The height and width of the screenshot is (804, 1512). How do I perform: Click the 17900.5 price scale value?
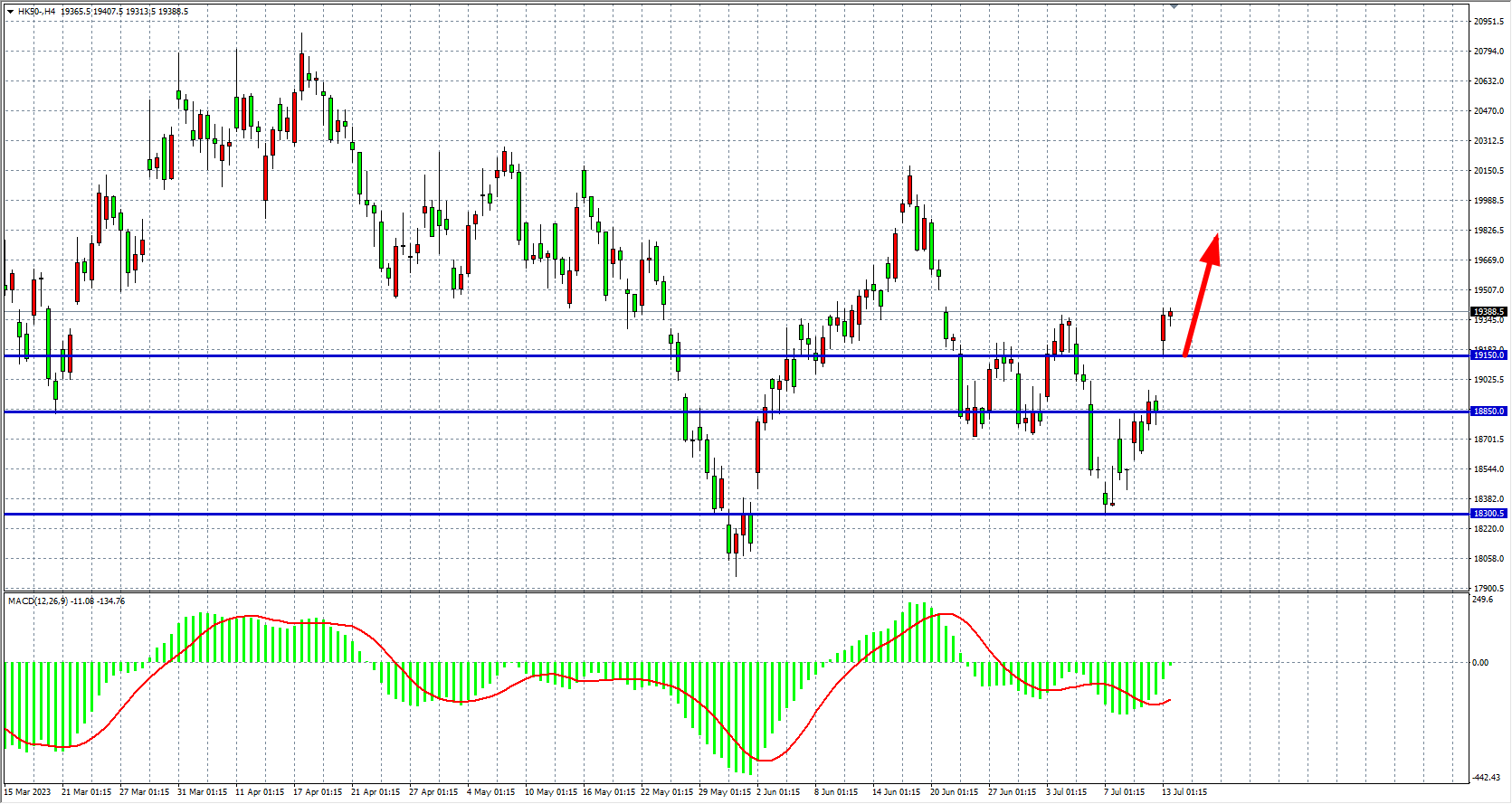tap(1488, 589)
